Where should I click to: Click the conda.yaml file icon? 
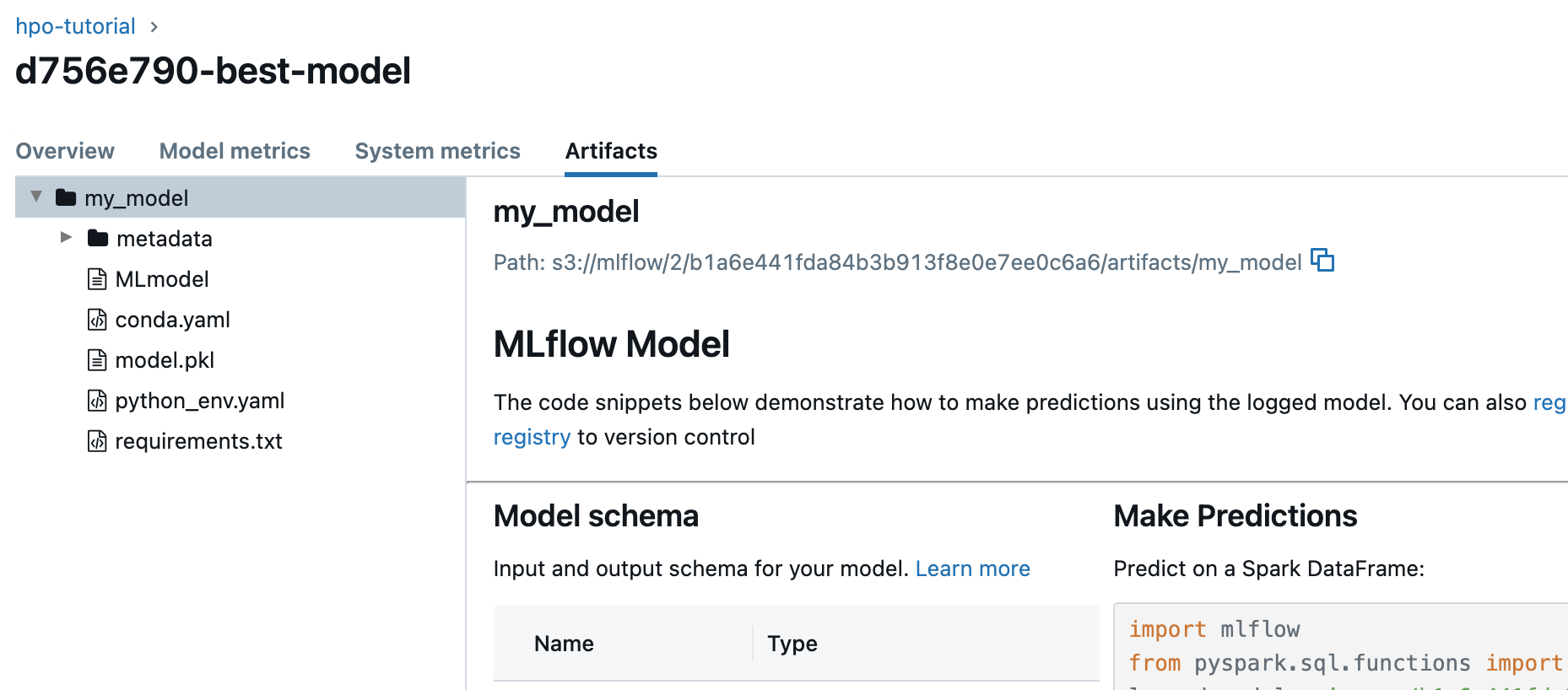pyautogui.click(x=97, y=319)
